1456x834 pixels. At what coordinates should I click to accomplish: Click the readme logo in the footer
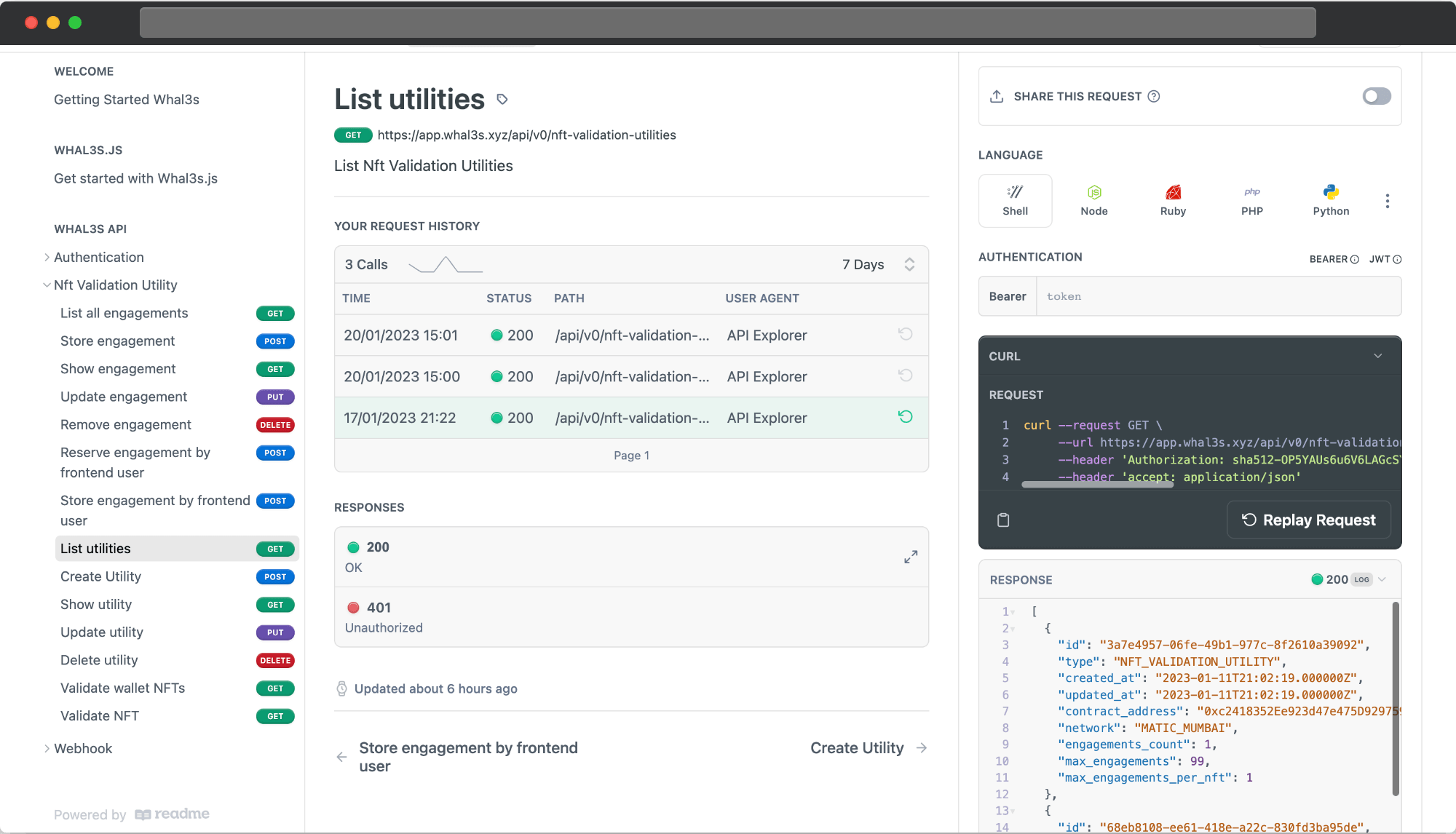173,814
